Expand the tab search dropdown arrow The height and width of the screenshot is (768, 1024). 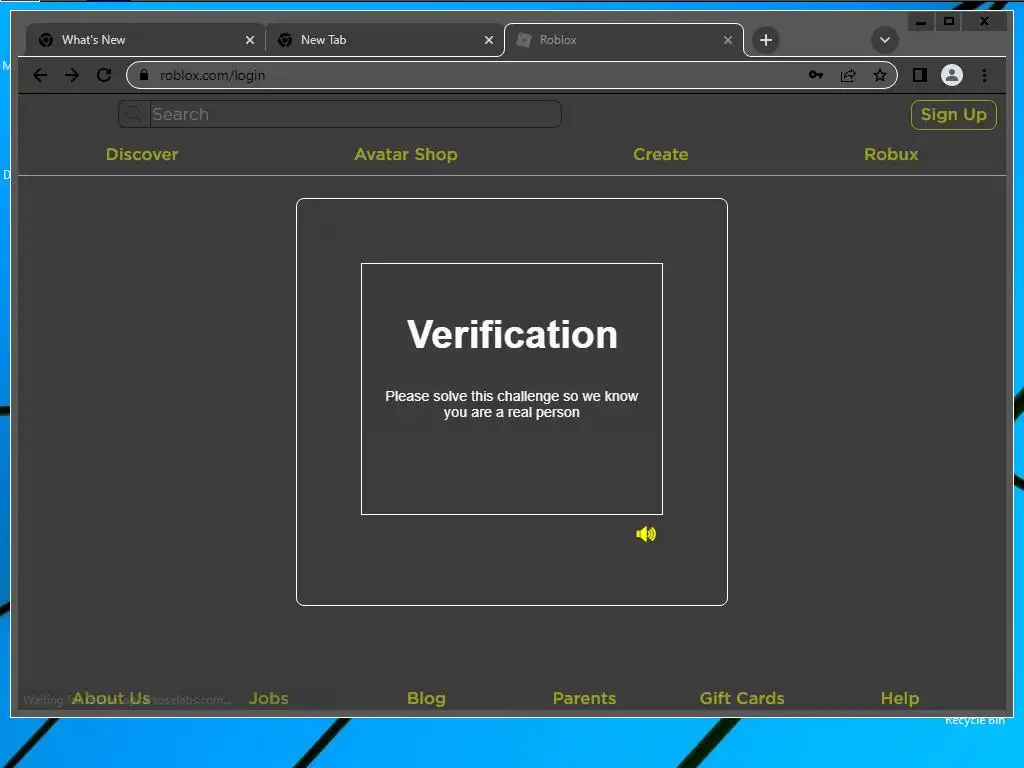pyautogui.click(x=885, y=40)
